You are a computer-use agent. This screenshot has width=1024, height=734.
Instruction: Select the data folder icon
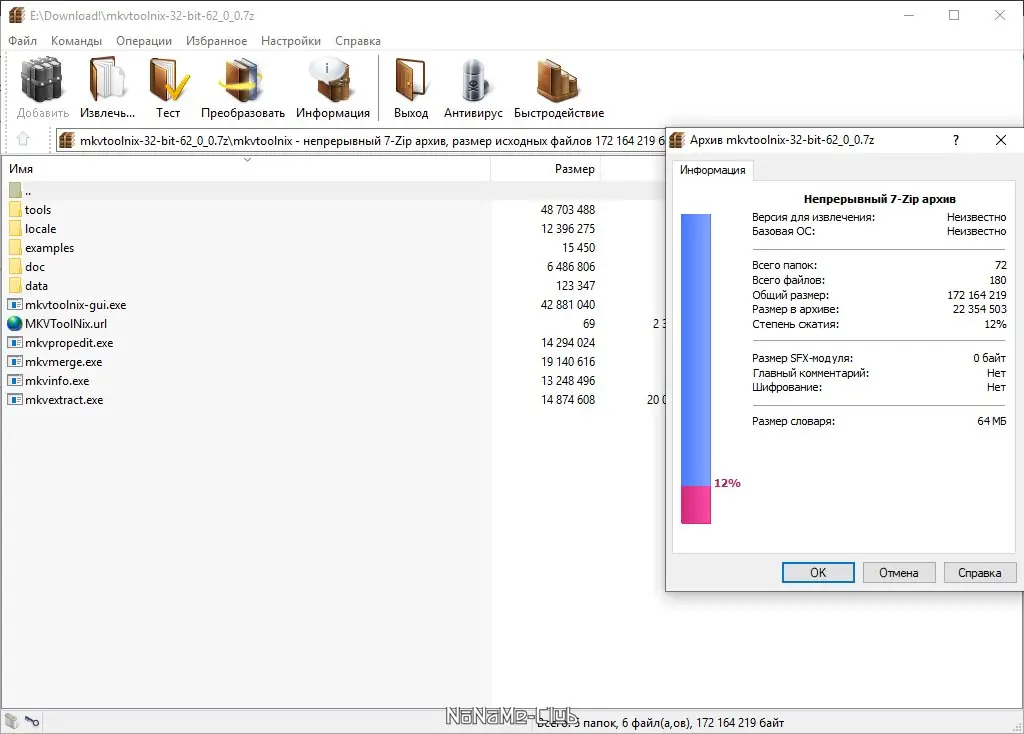point(16,285)
